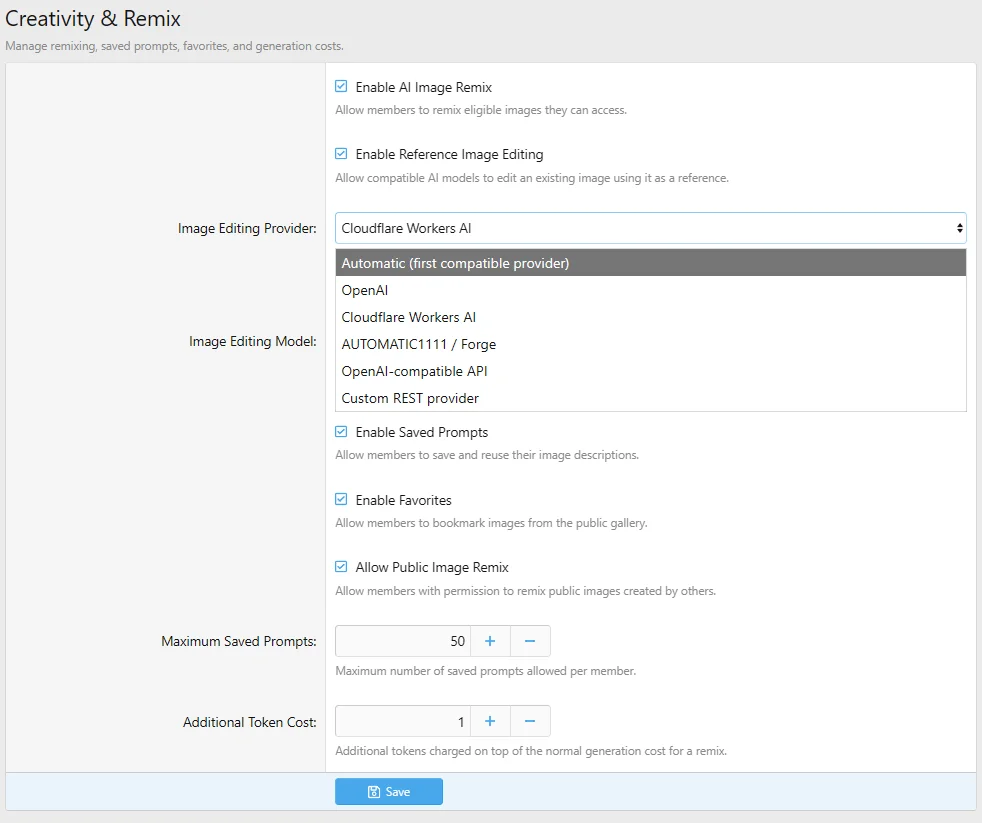Uncheck Enable AI Image Remix checkbox

click(341, 86)
